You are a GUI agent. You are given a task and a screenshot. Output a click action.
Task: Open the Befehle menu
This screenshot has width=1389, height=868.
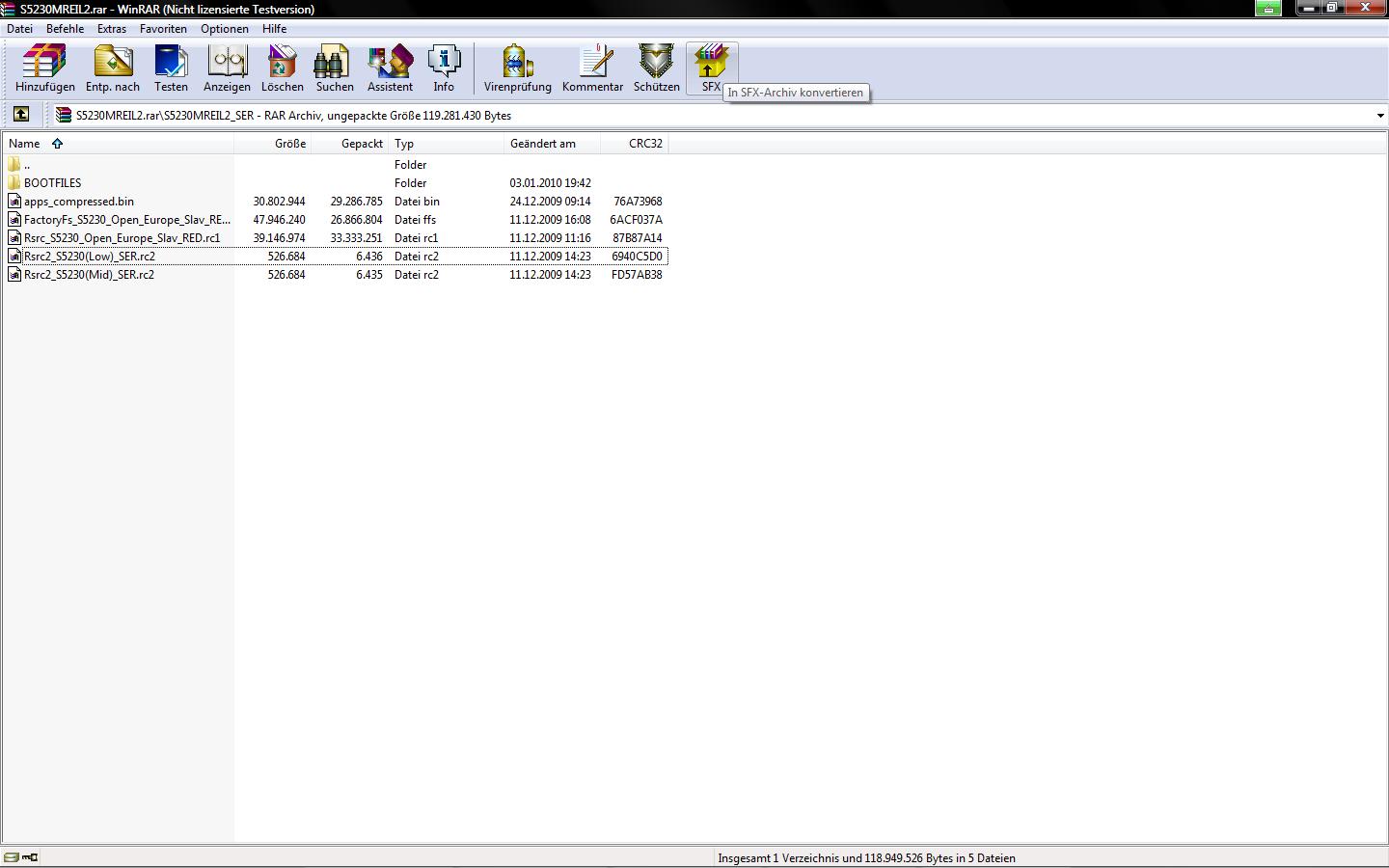(x=65, y=29)
